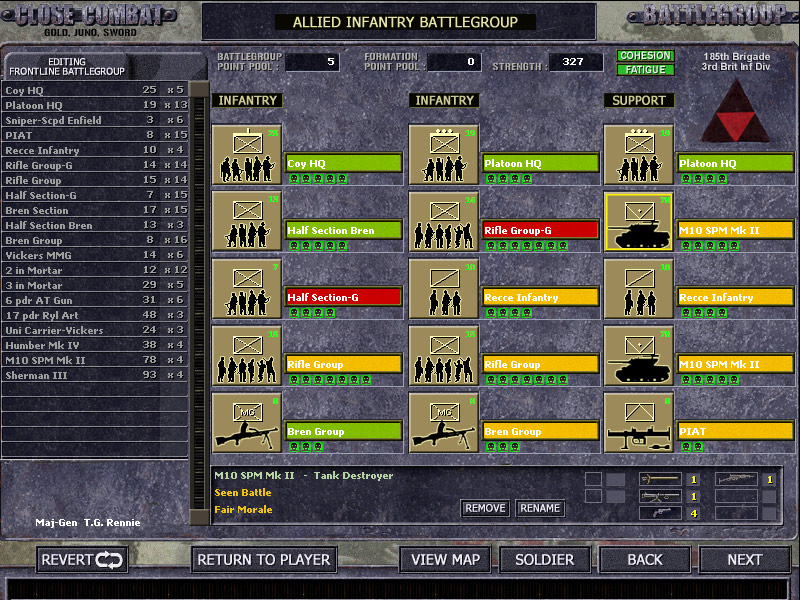The height and width of the screenshot is (600, 800).
Task: Click the Bren Group icon with yellow label
Action: [444, 422]
